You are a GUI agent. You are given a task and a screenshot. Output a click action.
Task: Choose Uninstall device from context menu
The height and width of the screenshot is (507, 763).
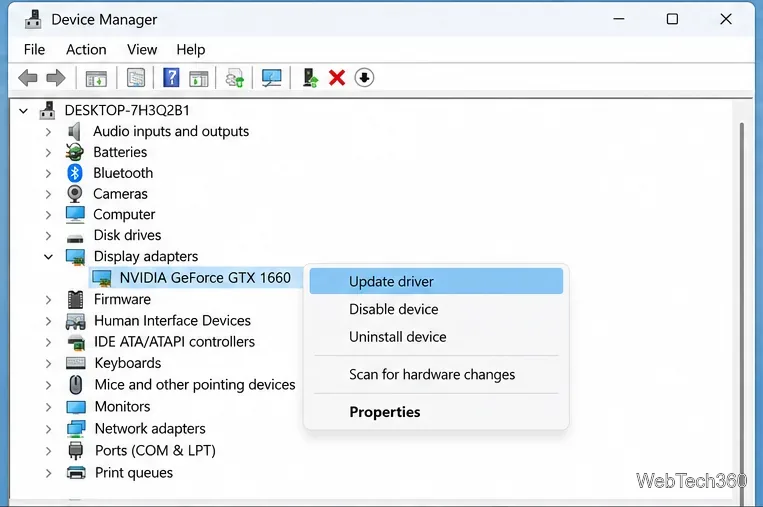(436, 337)
